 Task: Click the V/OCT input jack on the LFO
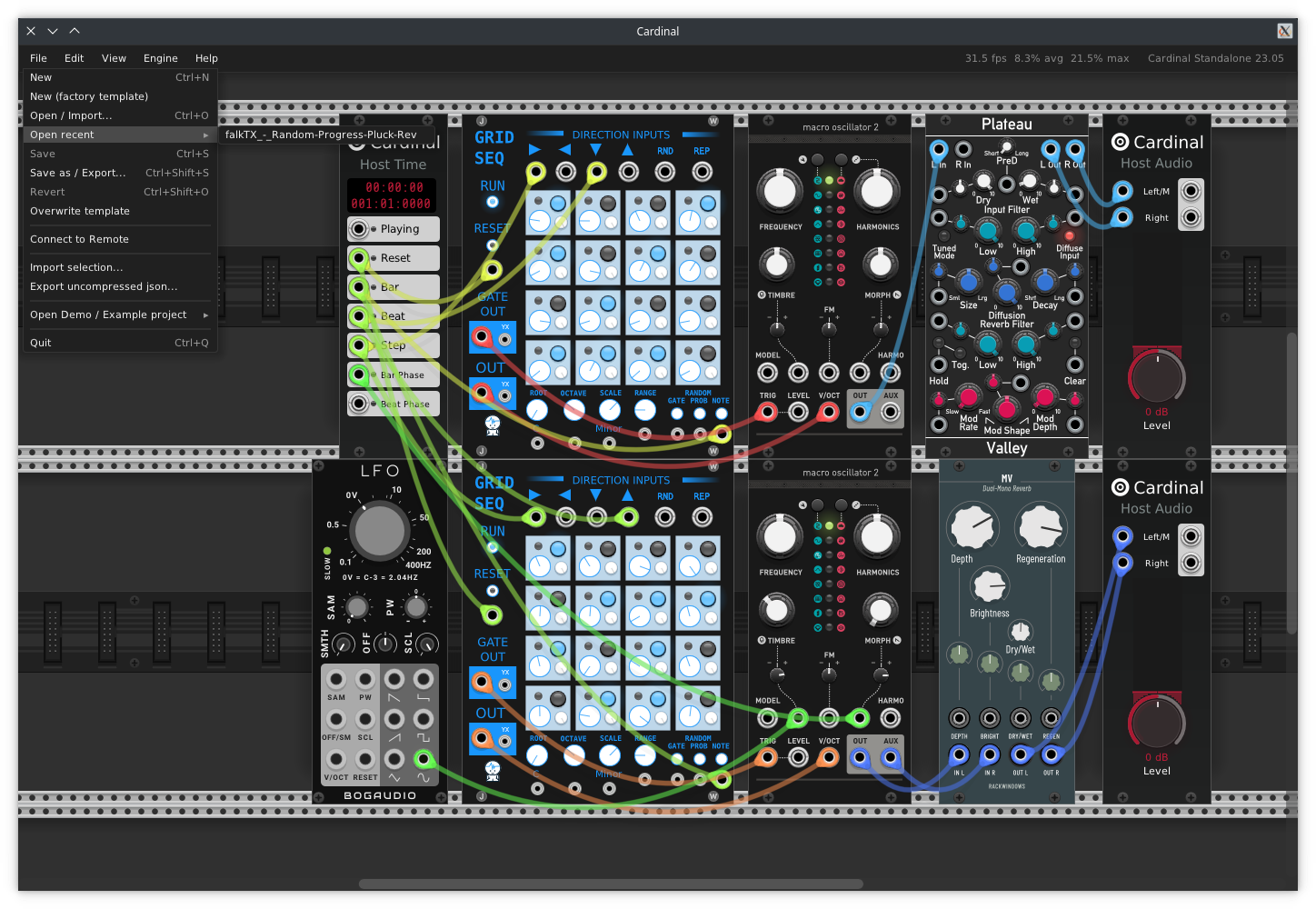tap(336, 758)
